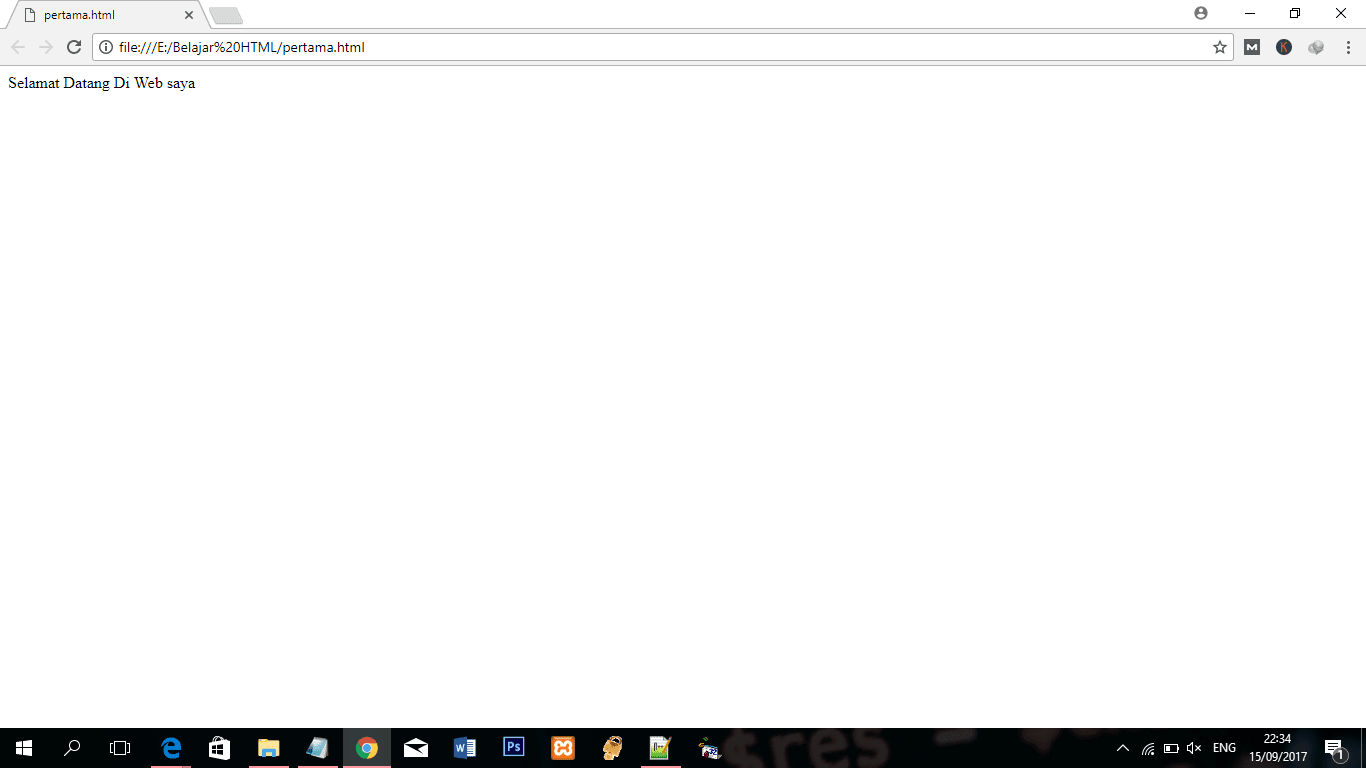Screen dimensions: 1366x768
Task: Open File Explorer from the taskbar
Action: [x=268, y=748]
